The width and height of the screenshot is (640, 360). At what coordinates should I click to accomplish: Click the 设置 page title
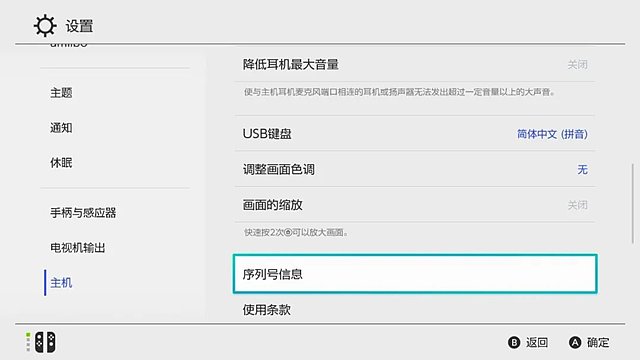[x=80, y=26]
